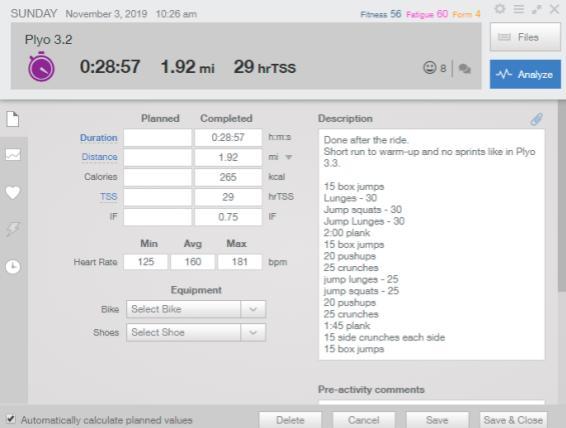The width and height of the screenshot is (566, 428).
Task: Click the completed Duration field 0:28:57
Action: (x=228, y=137)
